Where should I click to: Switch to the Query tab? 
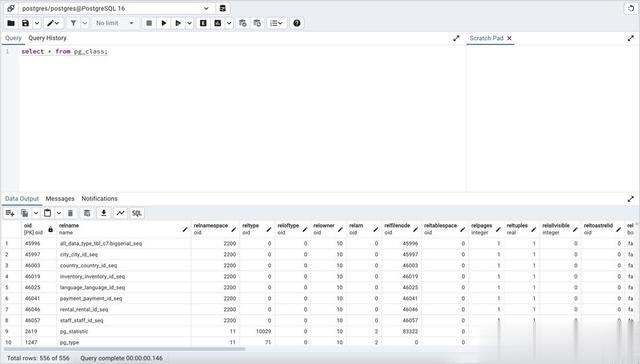pyautogui.click(x=13, y=38)
